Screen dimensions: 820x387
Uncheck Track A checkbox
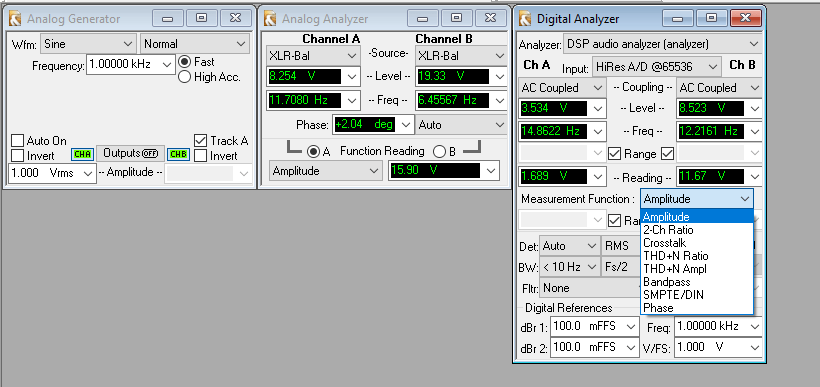pyautogui.click(x=200, y=141)
